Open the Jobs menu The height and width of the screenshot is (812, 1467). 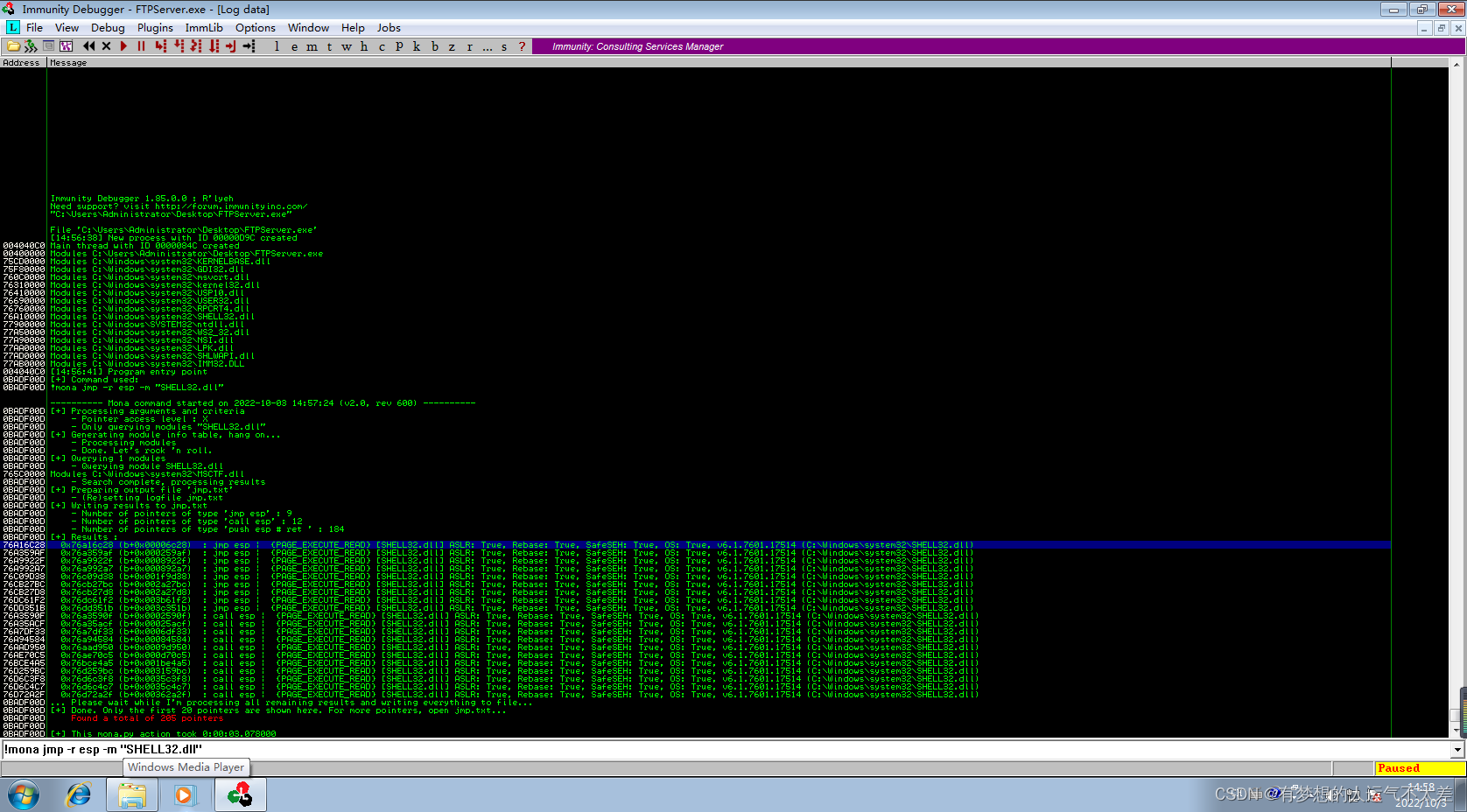[x=389, y=28]
